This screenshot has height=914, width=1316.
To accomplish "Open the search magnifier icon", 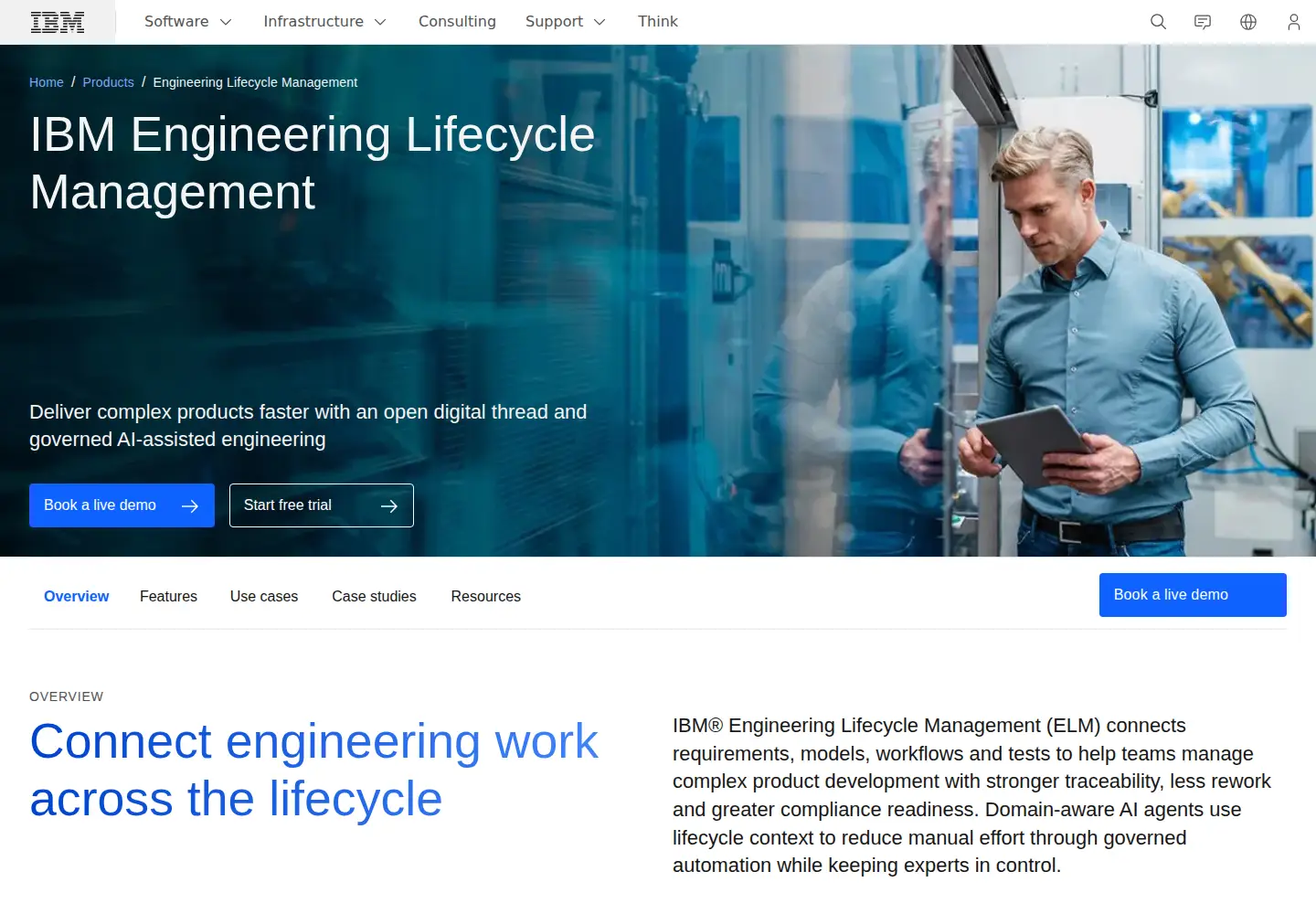I will coord(1158,22).
